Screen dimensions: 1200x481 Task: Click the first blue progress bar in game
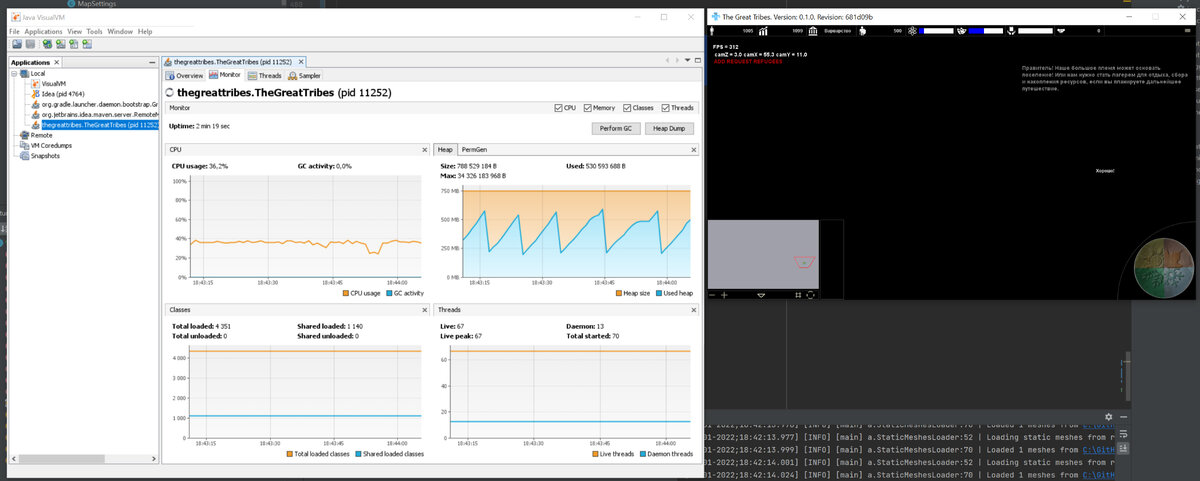pos(936,31)
